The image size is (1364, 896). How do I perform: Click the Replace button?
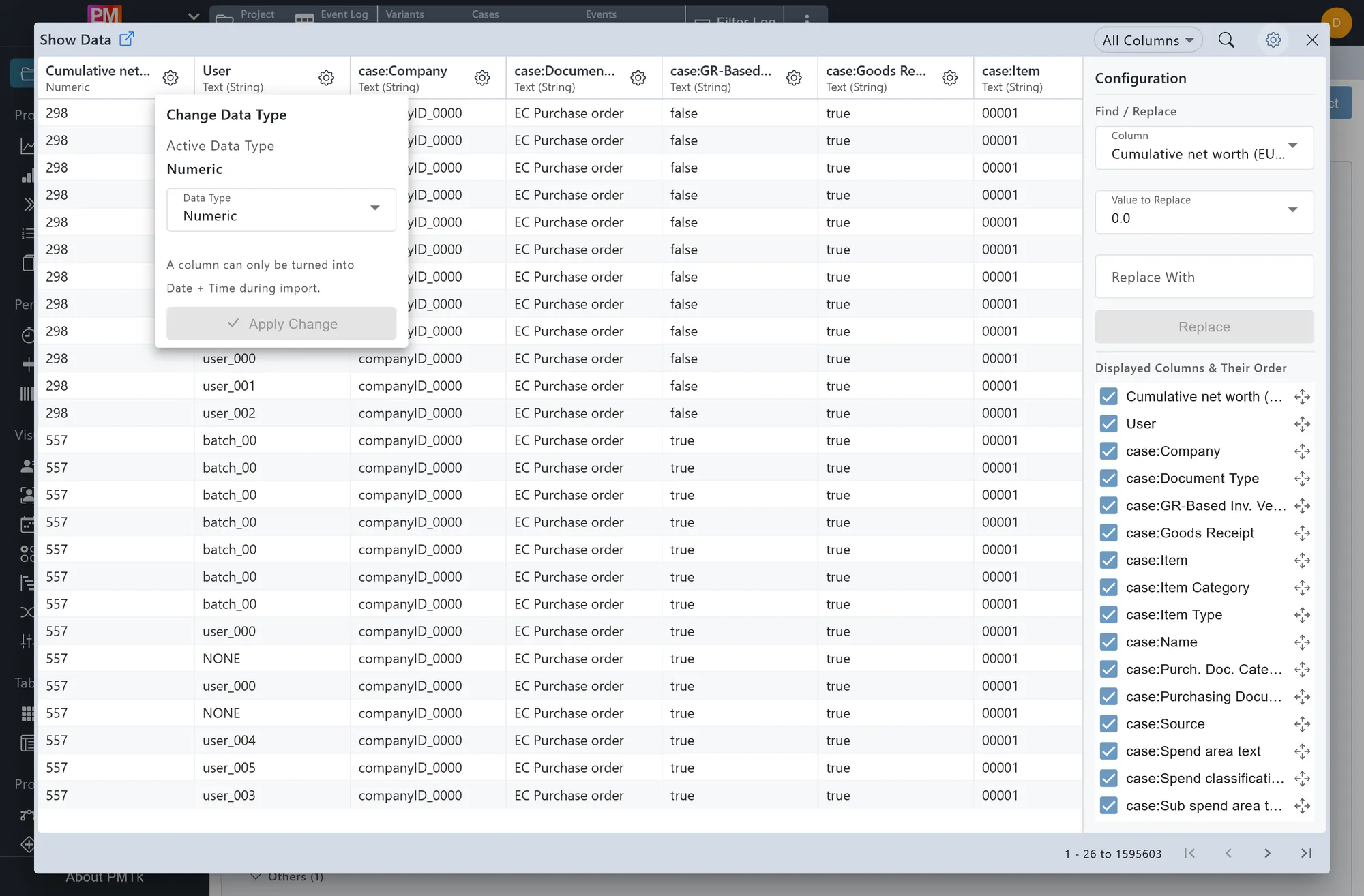point(1204,327)
